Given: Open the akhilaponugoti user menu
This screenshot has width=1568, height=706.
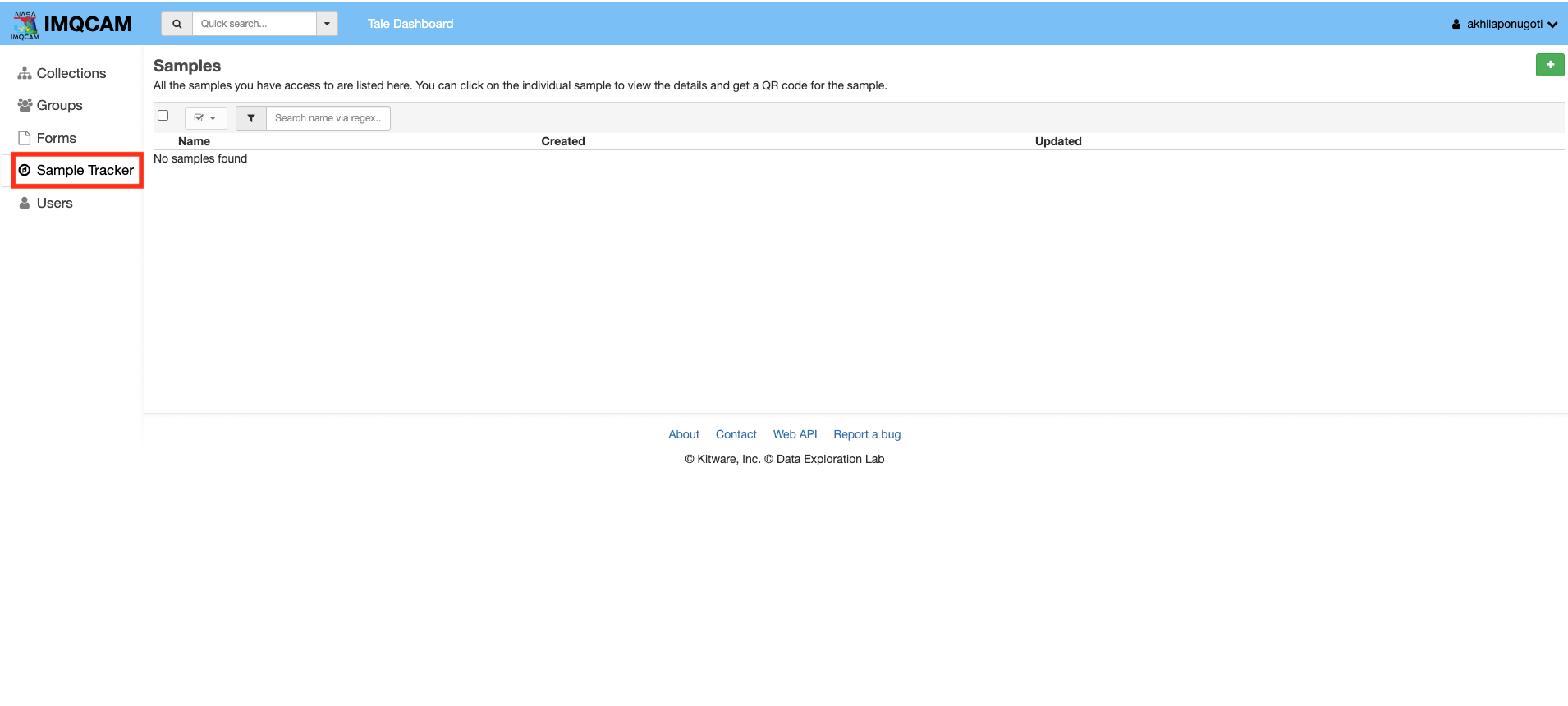Looking at the screenshot, I should (1504, 24).
